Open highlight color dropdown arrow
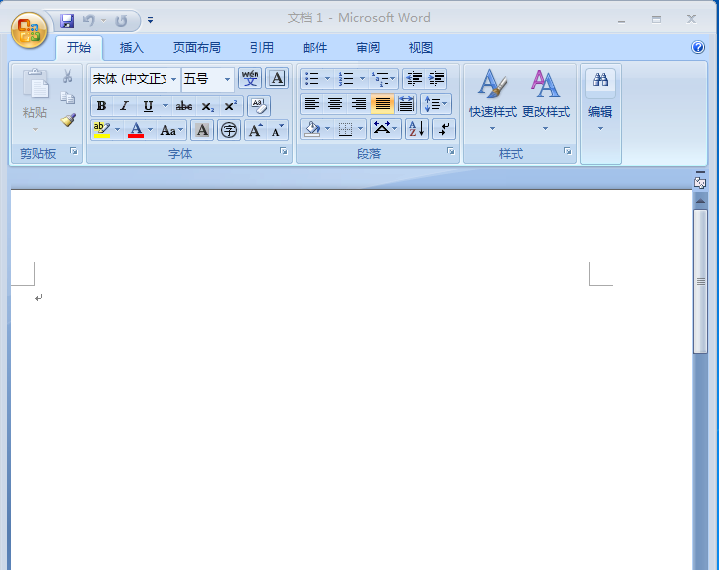Image resolution: width=719 pixels, height=570 pixels. (117, 130)
